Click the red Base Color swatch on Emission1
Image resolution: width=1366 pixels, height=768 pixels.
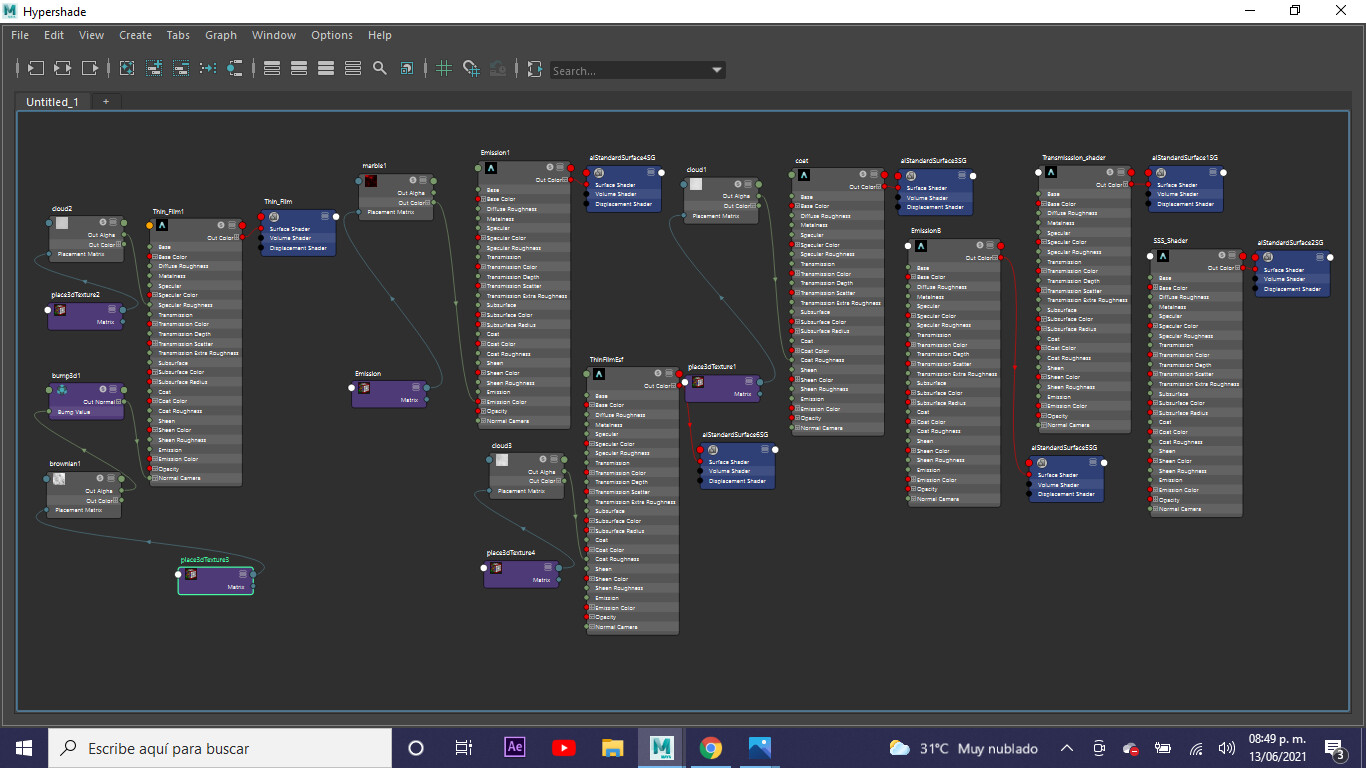[478, 198]
